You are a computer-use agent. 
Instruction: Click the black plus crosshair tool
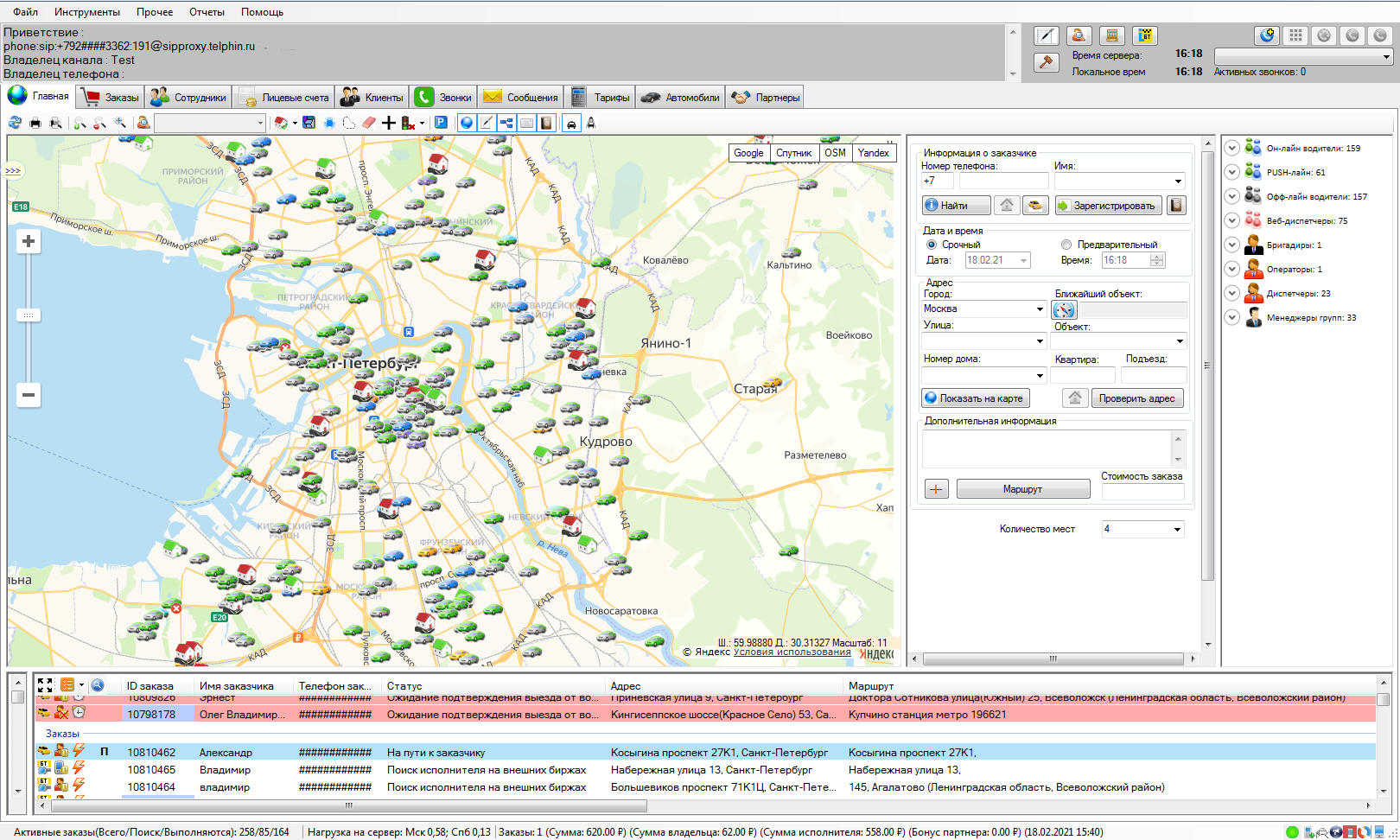click(x=389, y=123)
